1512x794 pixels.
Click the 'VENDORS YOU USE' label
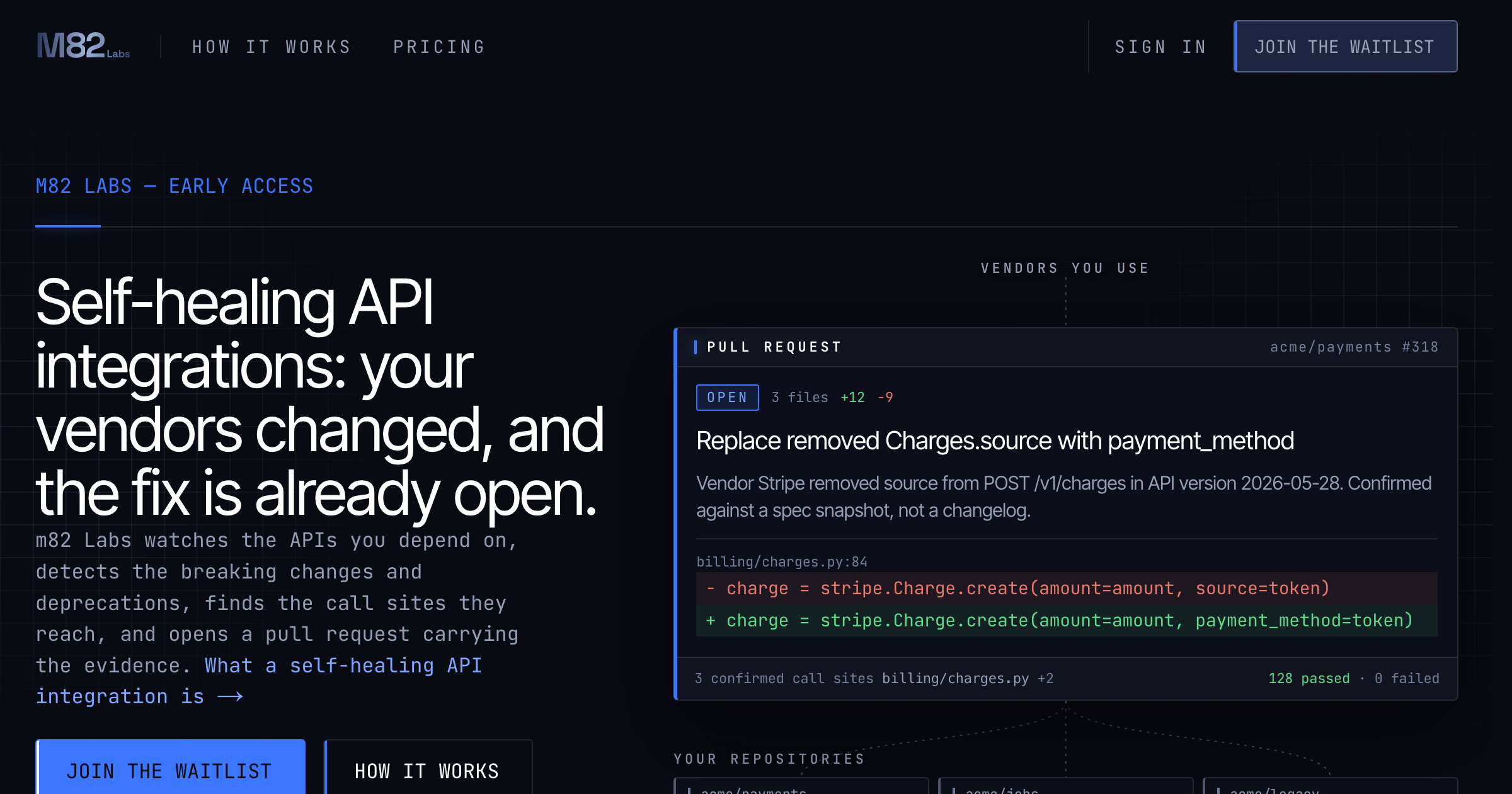click(x=1065, y=268)
